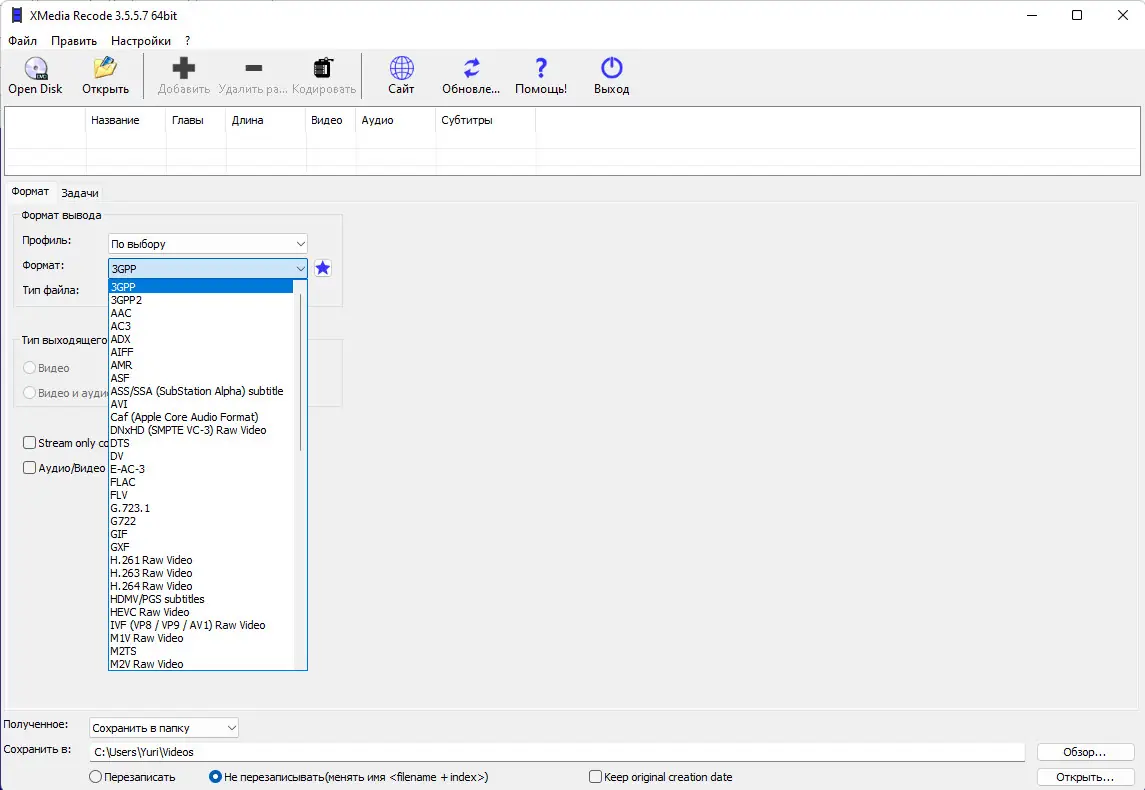This screenshot has width=1145, height=790.
Task: Select HEVC Raw Video format
Action: [201, 613]
